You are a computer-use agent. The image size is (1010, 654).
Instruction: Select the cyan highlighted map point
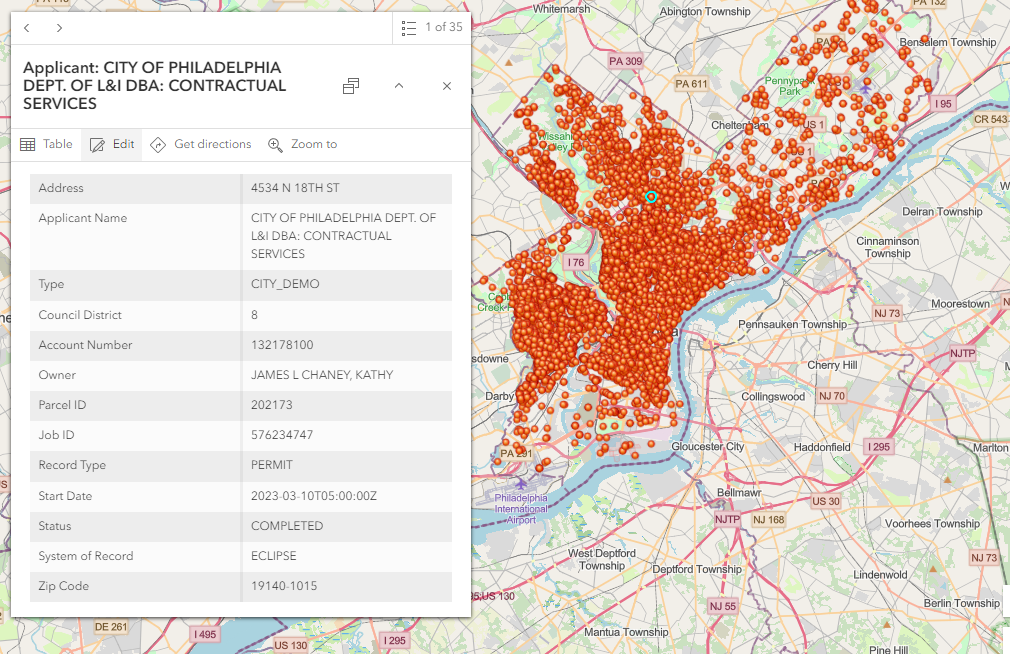[651, 197]
